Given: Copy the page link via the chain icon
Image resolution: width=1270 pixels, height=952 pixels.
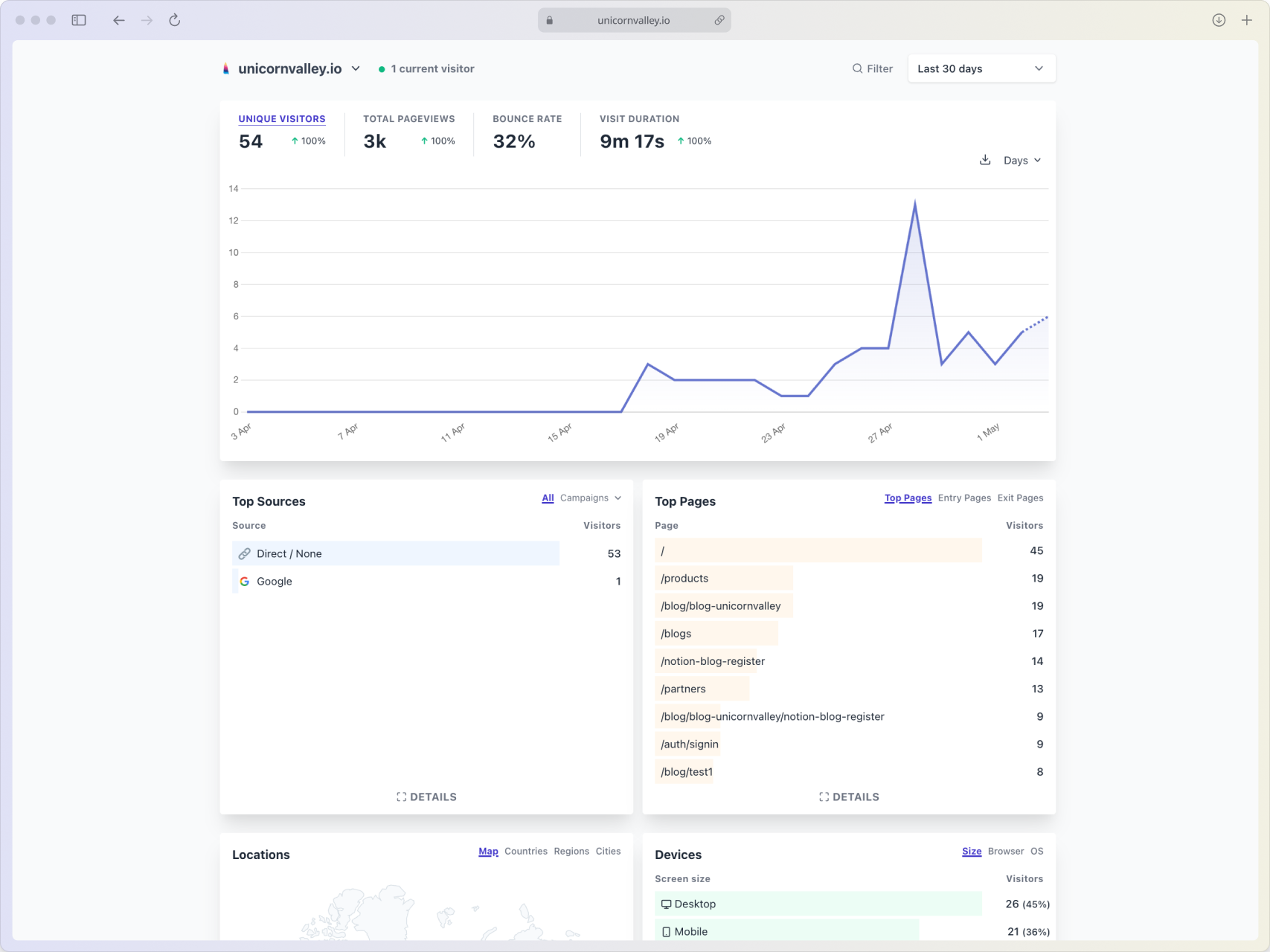Looking at the screenshot, I should 719,21.
